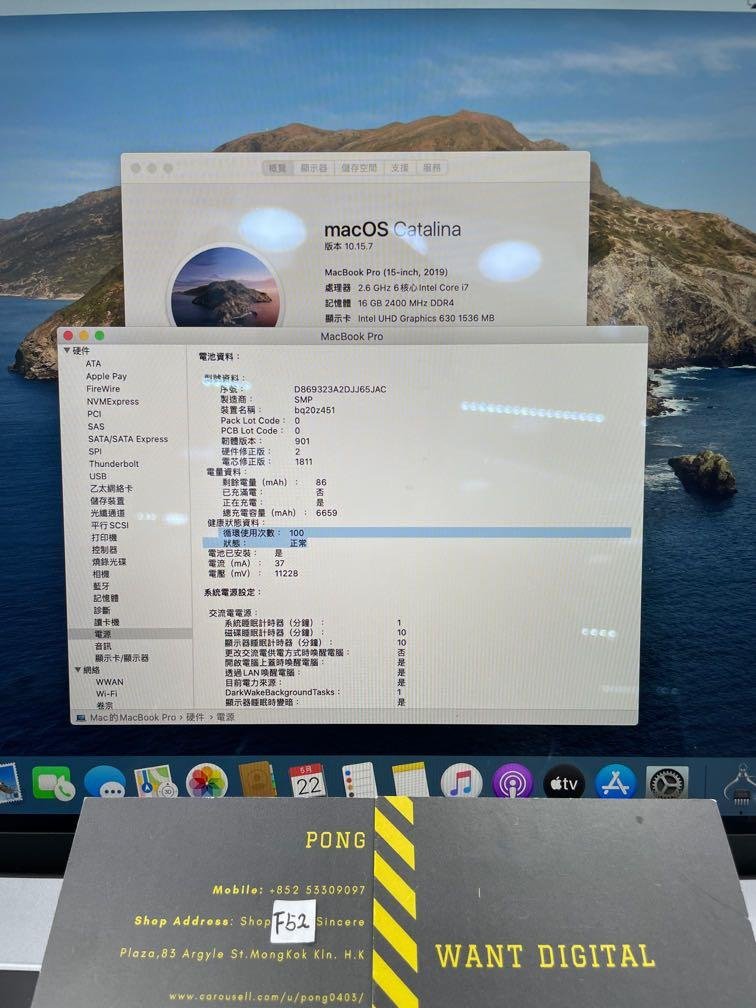Click serial value D869323A2DJJ65JAC
This screenshot has width=756, height=1008.
(340, 389)
